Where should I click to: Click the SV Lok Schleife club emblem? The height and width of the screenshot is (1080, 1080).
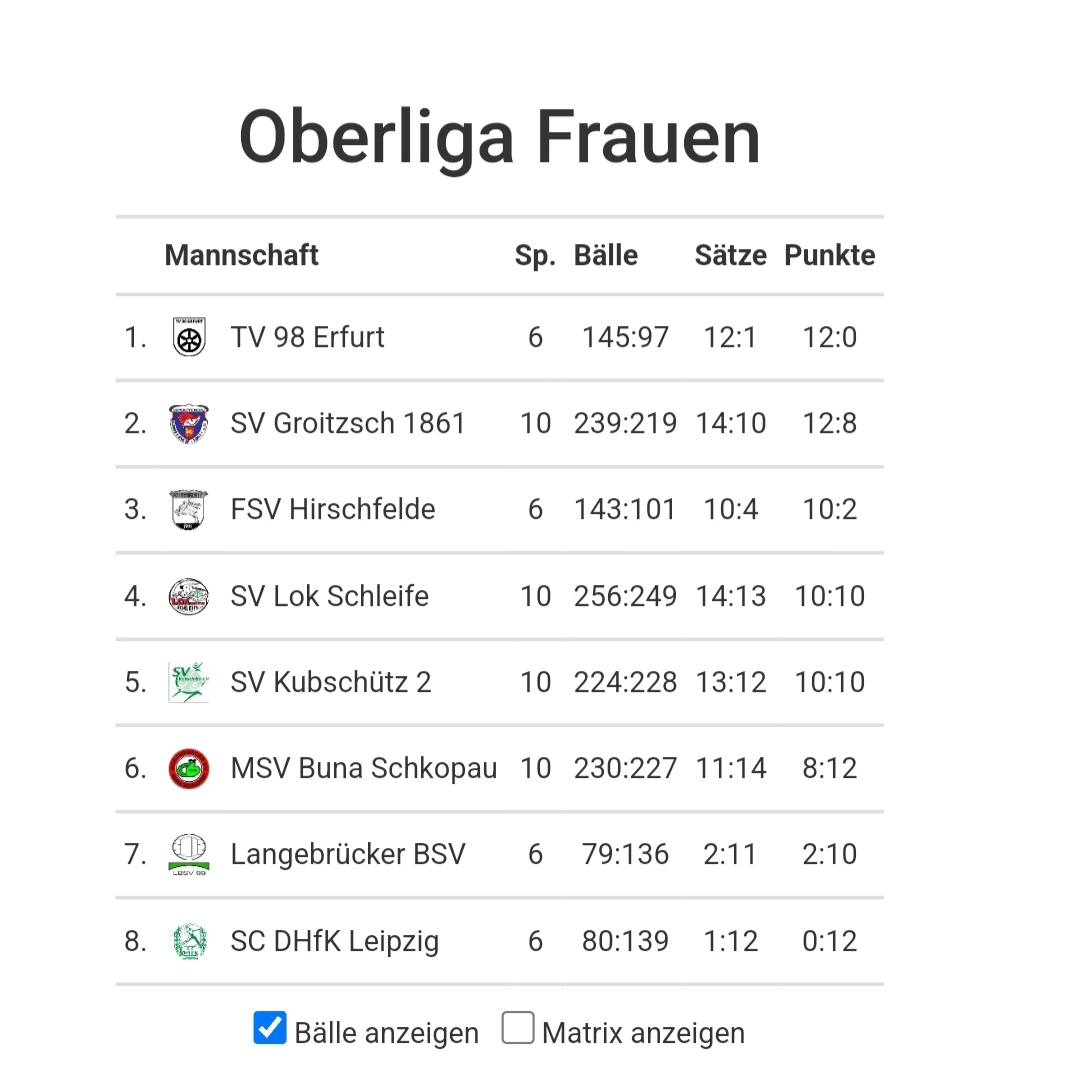pos(189,596)
